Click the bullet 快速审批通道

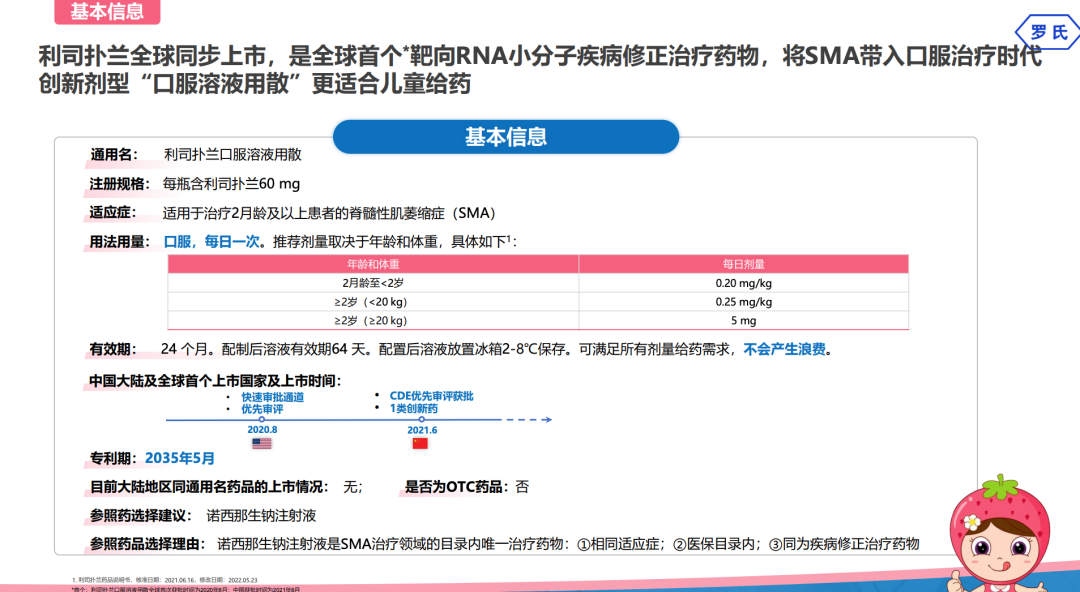point(273,397)
